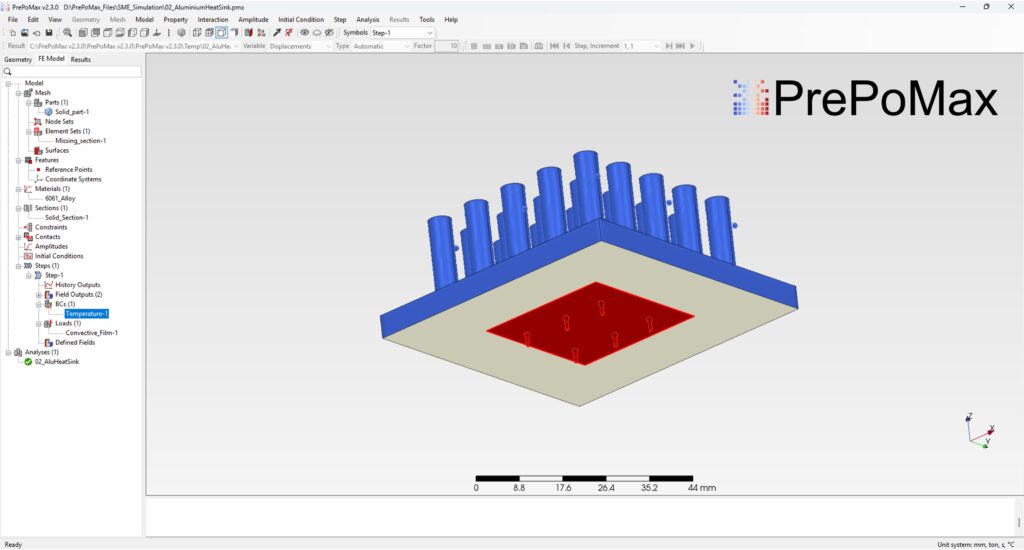The image size is (1024, 550).
Task: Expand the Field Outputs (2) node
Action: point(38,295)
